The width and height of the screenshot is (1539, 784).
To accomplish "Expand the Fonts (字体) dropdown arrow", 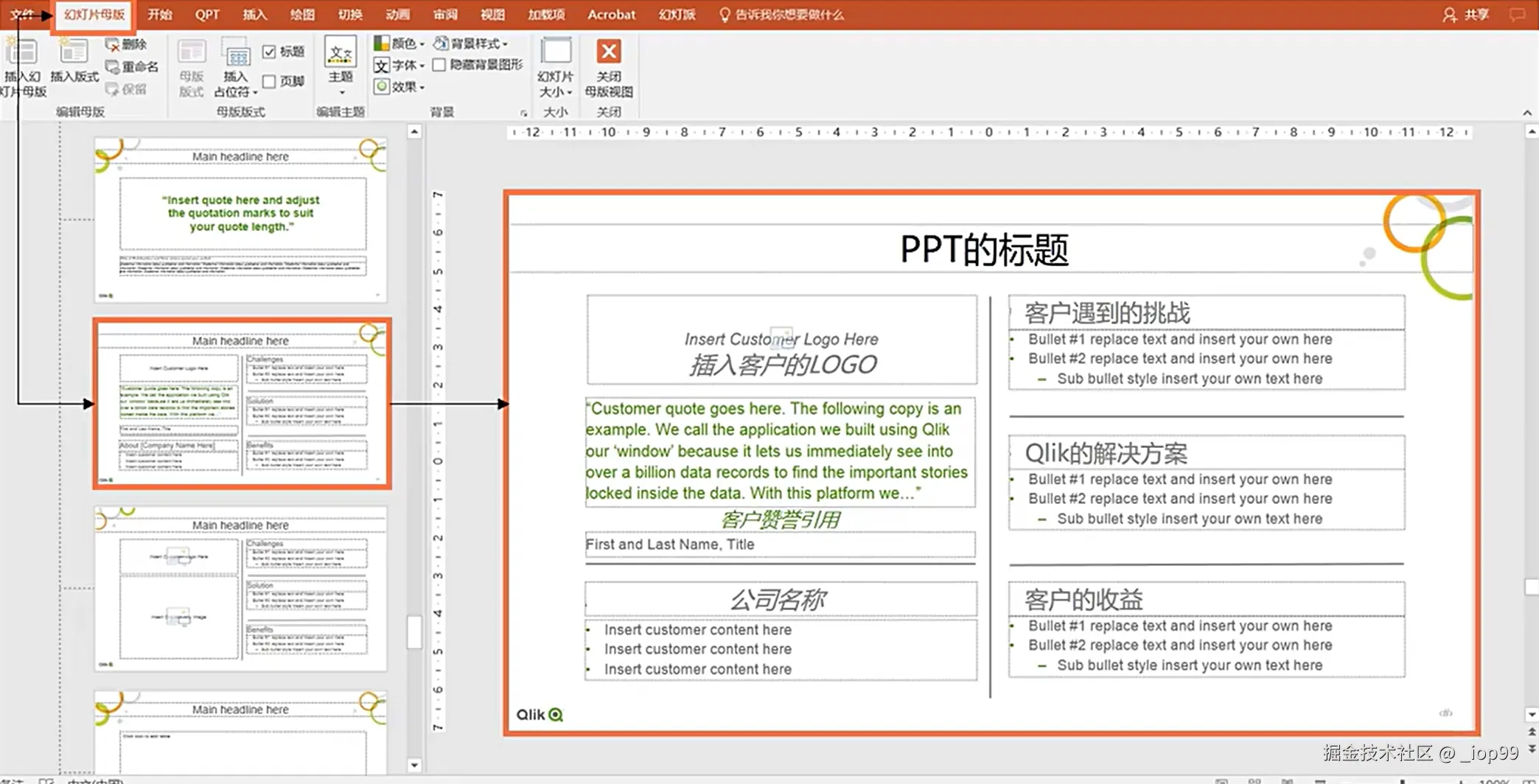I will 422,66.
